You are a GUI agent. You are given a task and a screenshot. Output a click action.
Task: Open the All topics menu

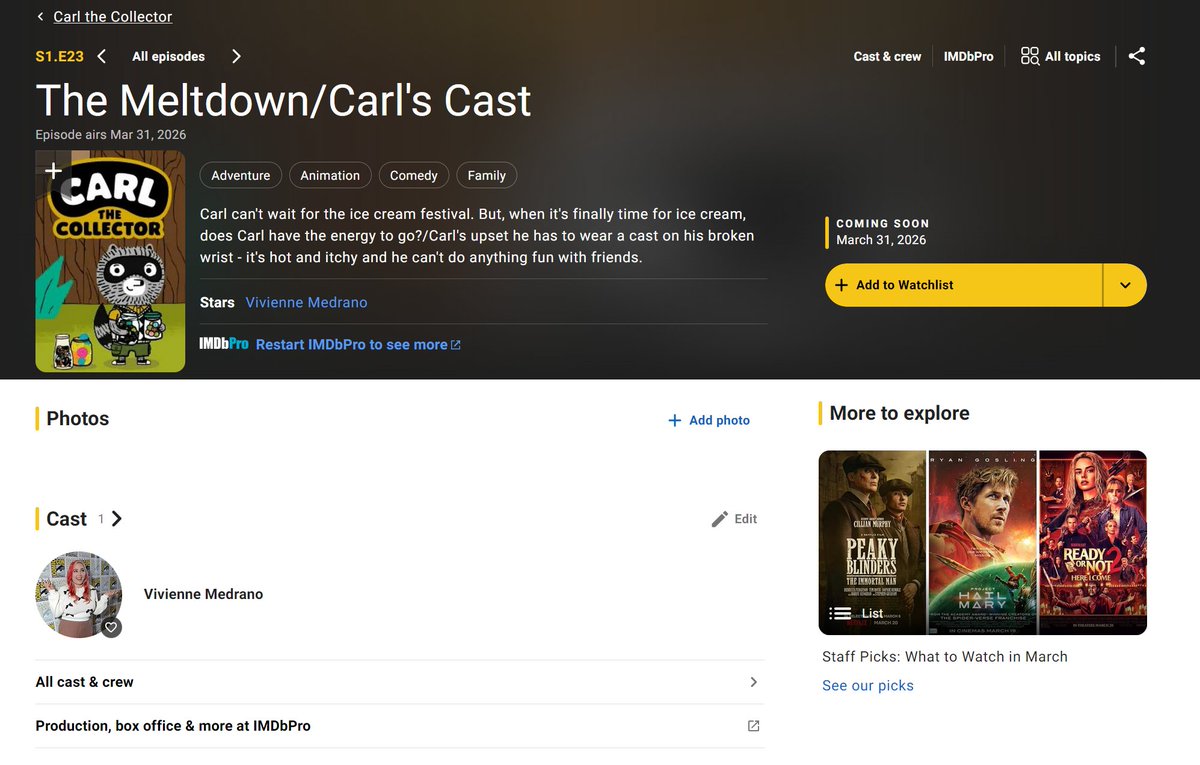1060,56
